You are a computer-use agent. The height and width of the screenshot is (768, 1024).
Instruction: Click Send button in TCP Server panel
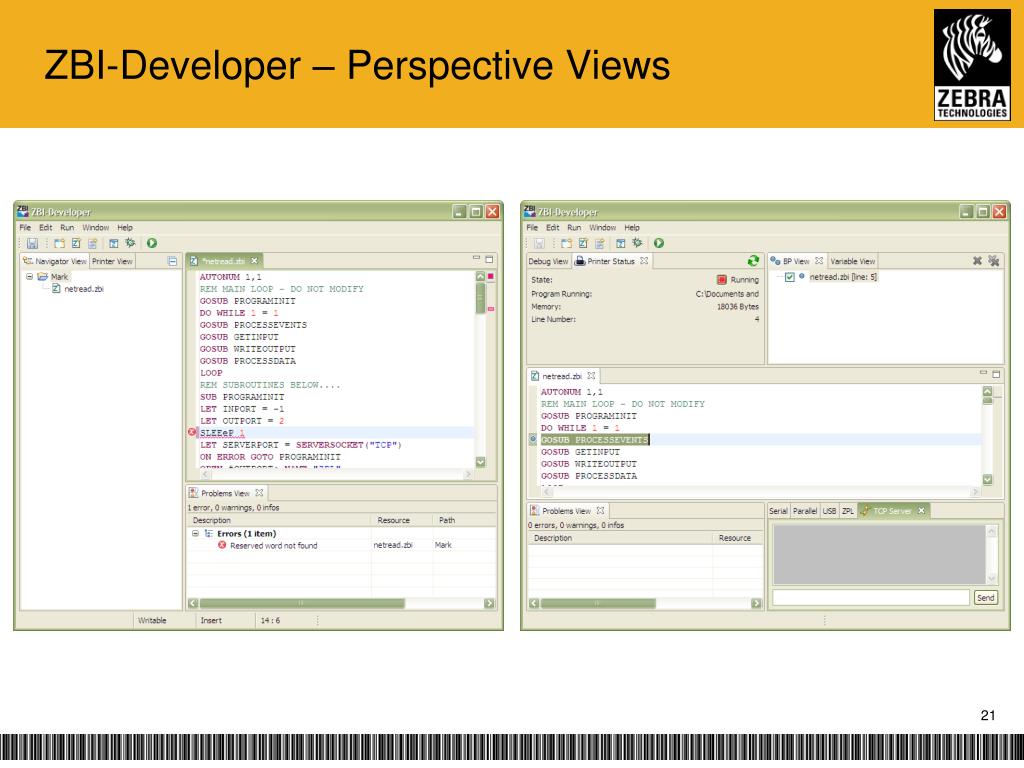coord(985,598)
